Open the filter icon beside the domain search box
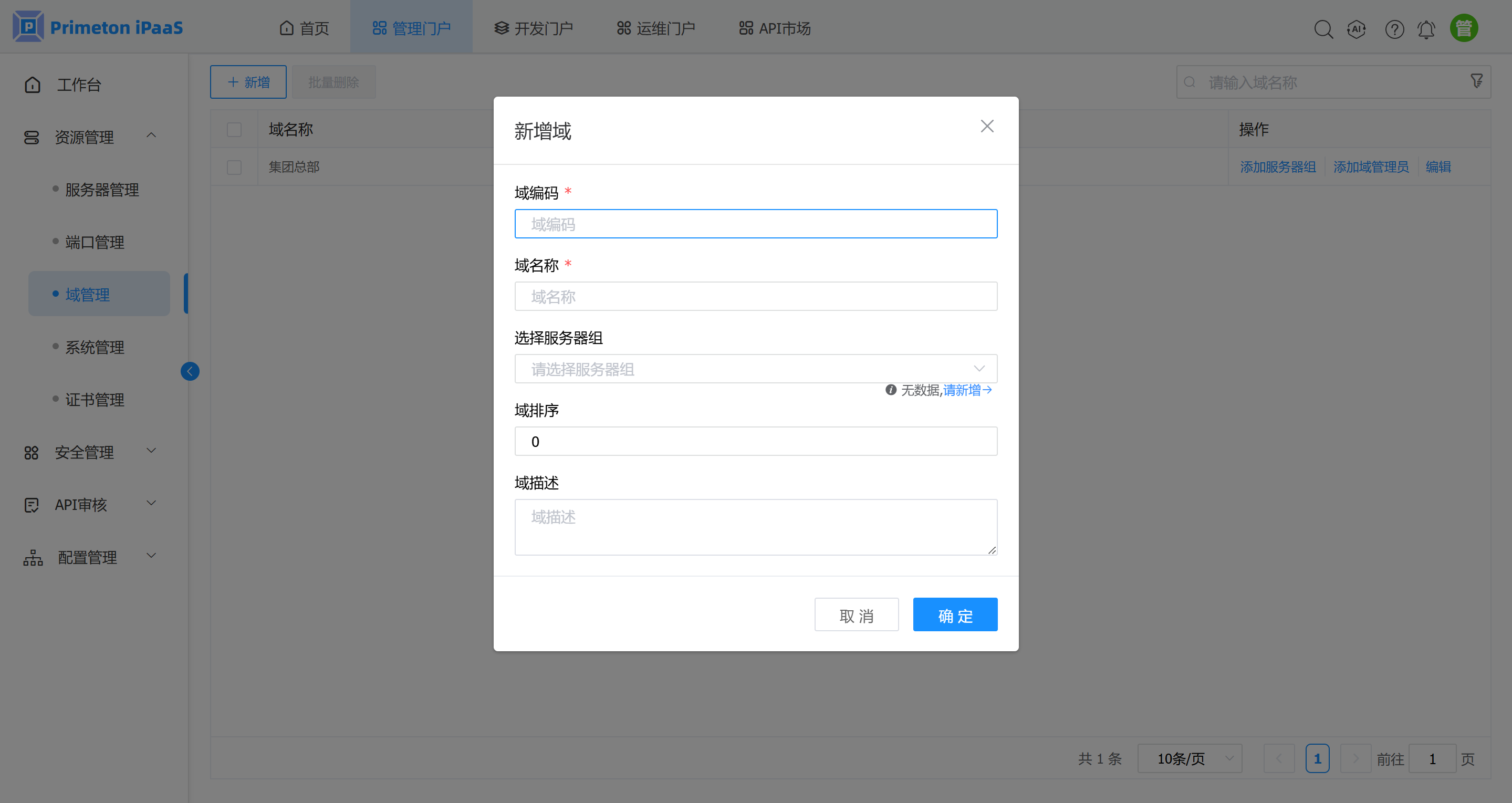1512x803 pixels. pyautogui.click(x=1477, y=81)
